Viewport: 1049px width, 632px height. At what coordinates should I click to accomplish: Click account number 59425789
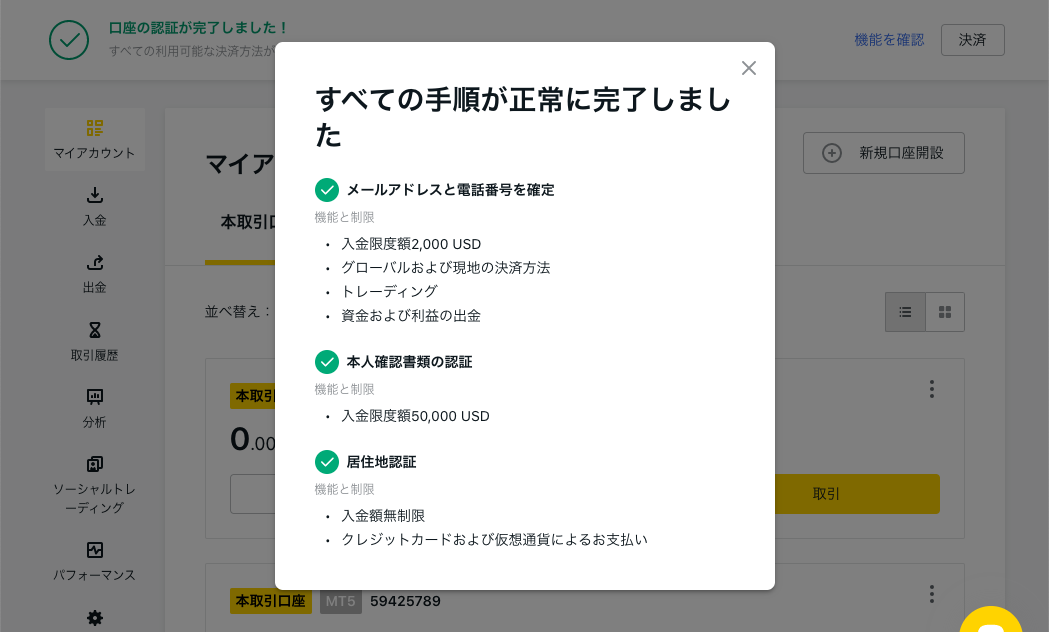tap(405, 601)
